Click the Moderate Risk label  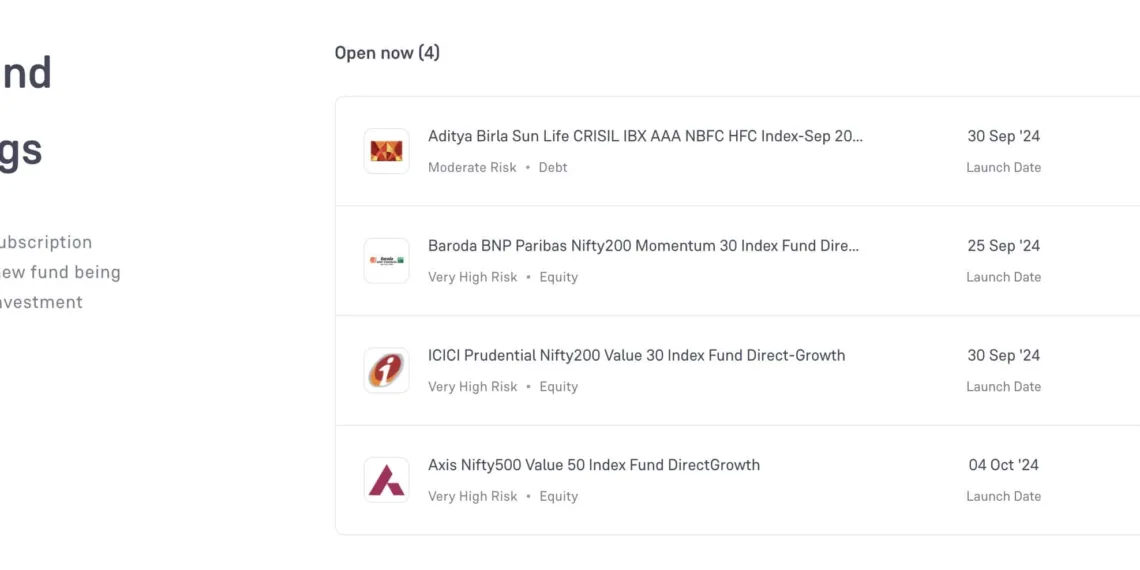[472, 168]
